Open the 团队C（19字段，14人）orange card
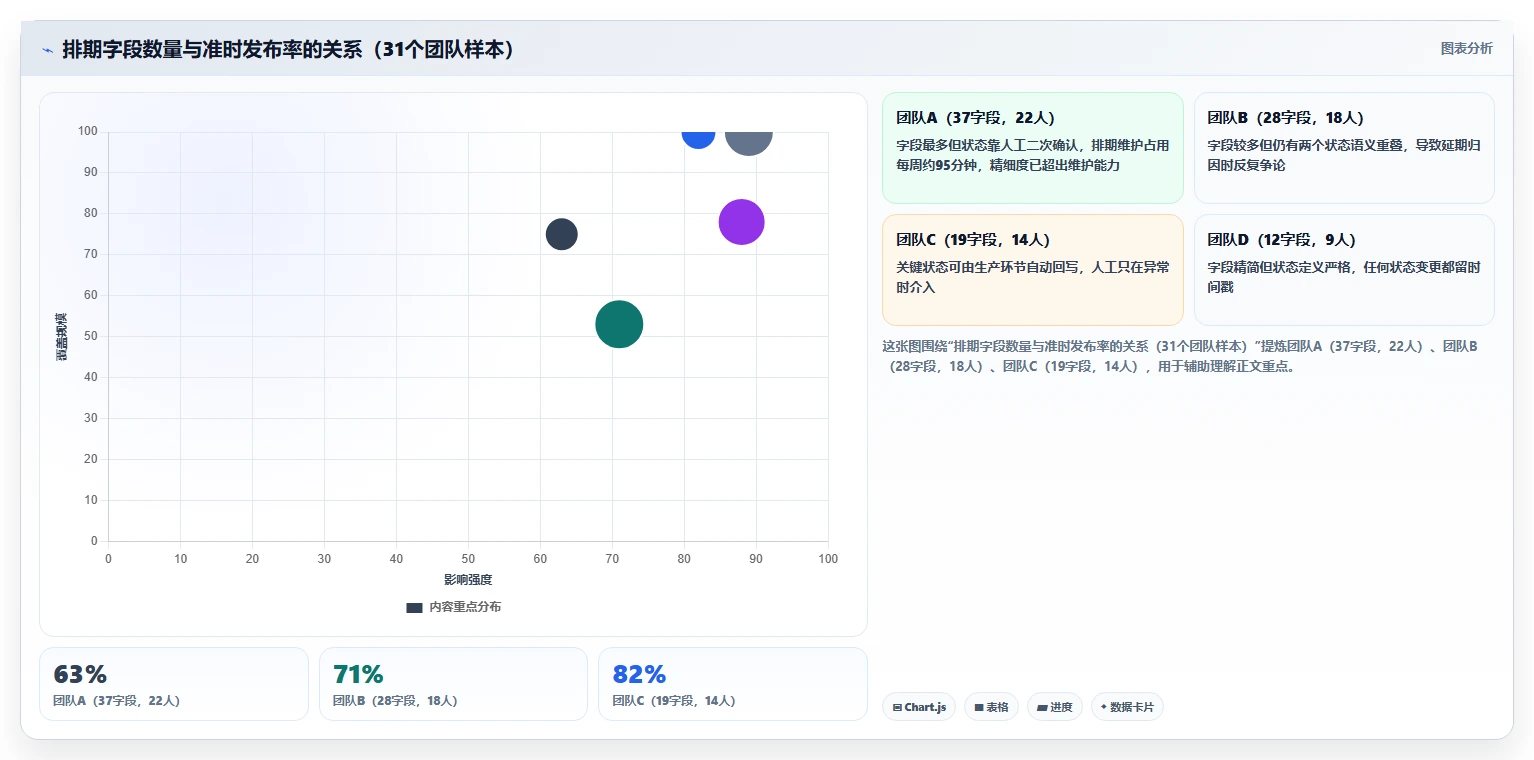Screen dimensions: 1534x760 (1032, 270)
